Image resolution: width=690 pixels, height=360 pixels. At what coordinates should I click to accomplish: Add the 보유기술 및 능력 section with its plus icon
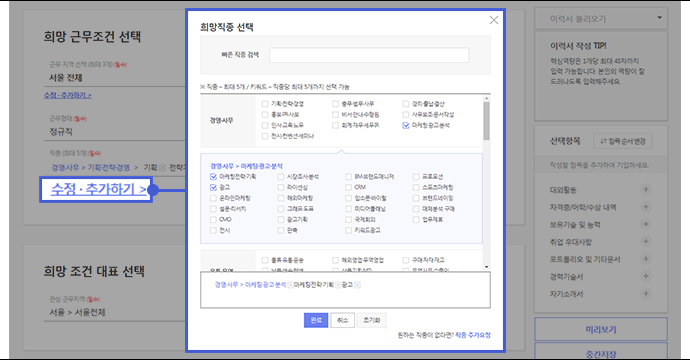point(646,224)
